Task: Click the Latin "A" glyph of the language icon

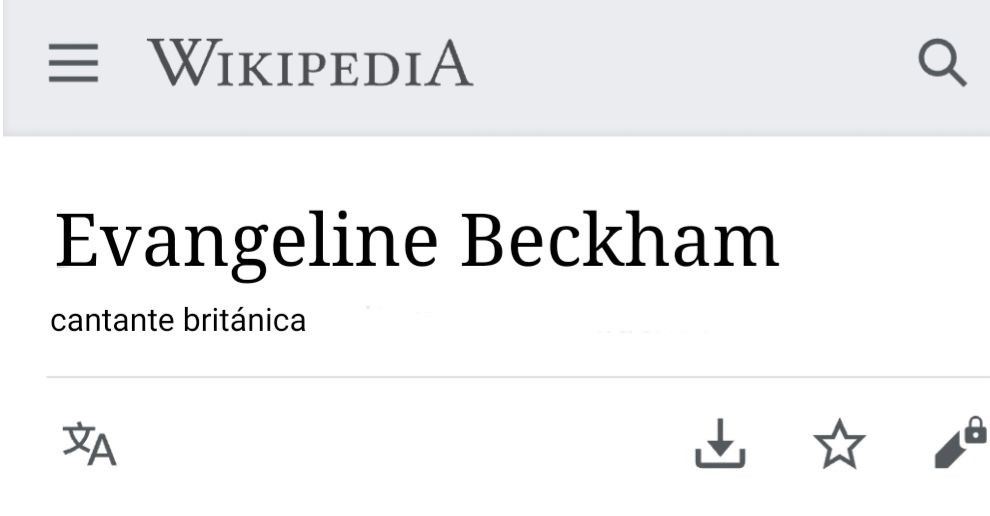Action: [101, 451]
